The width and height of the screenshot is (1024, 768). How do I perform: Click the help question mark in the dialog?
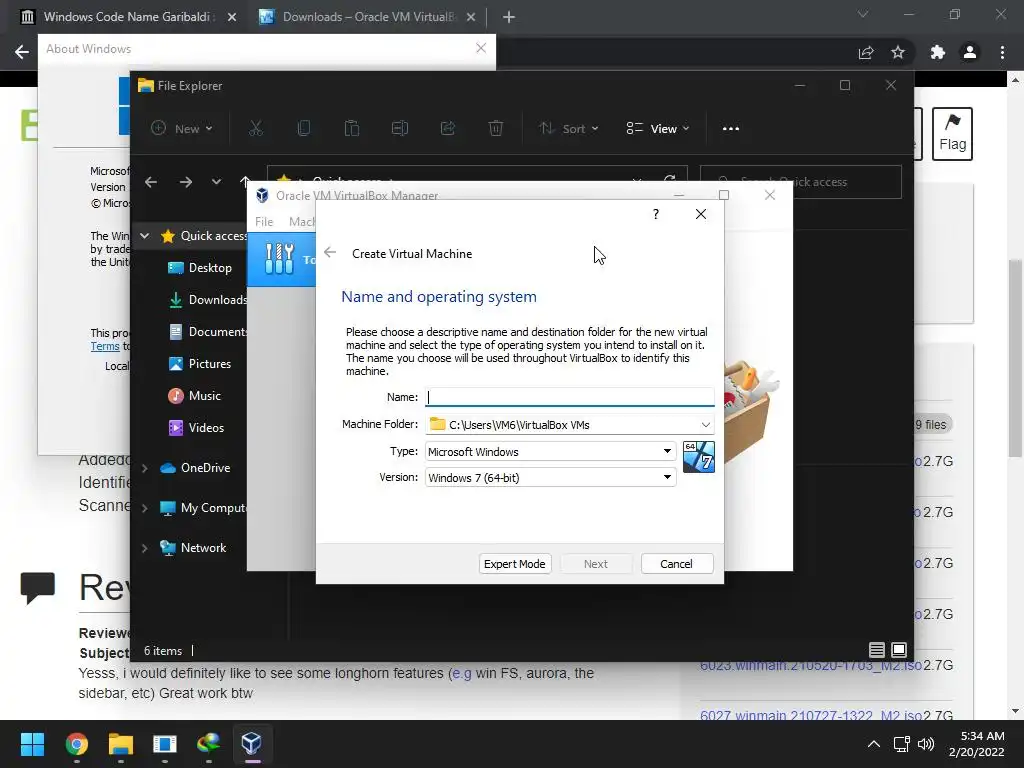(656, 214)
